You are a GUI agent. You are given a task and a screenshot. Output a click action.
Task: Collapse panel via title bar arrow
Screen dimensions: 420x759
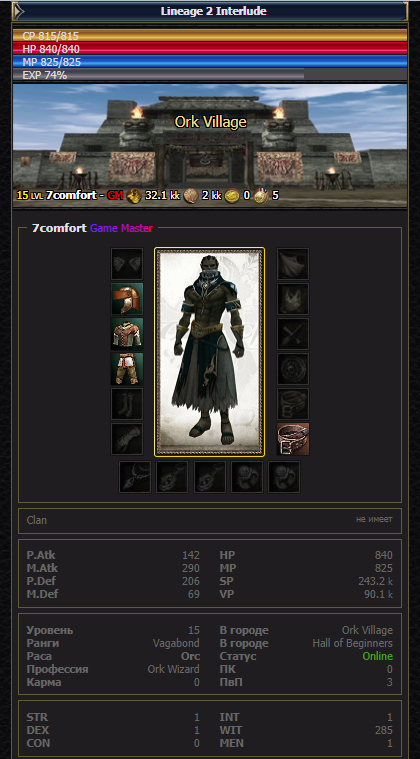pos(16,11)
